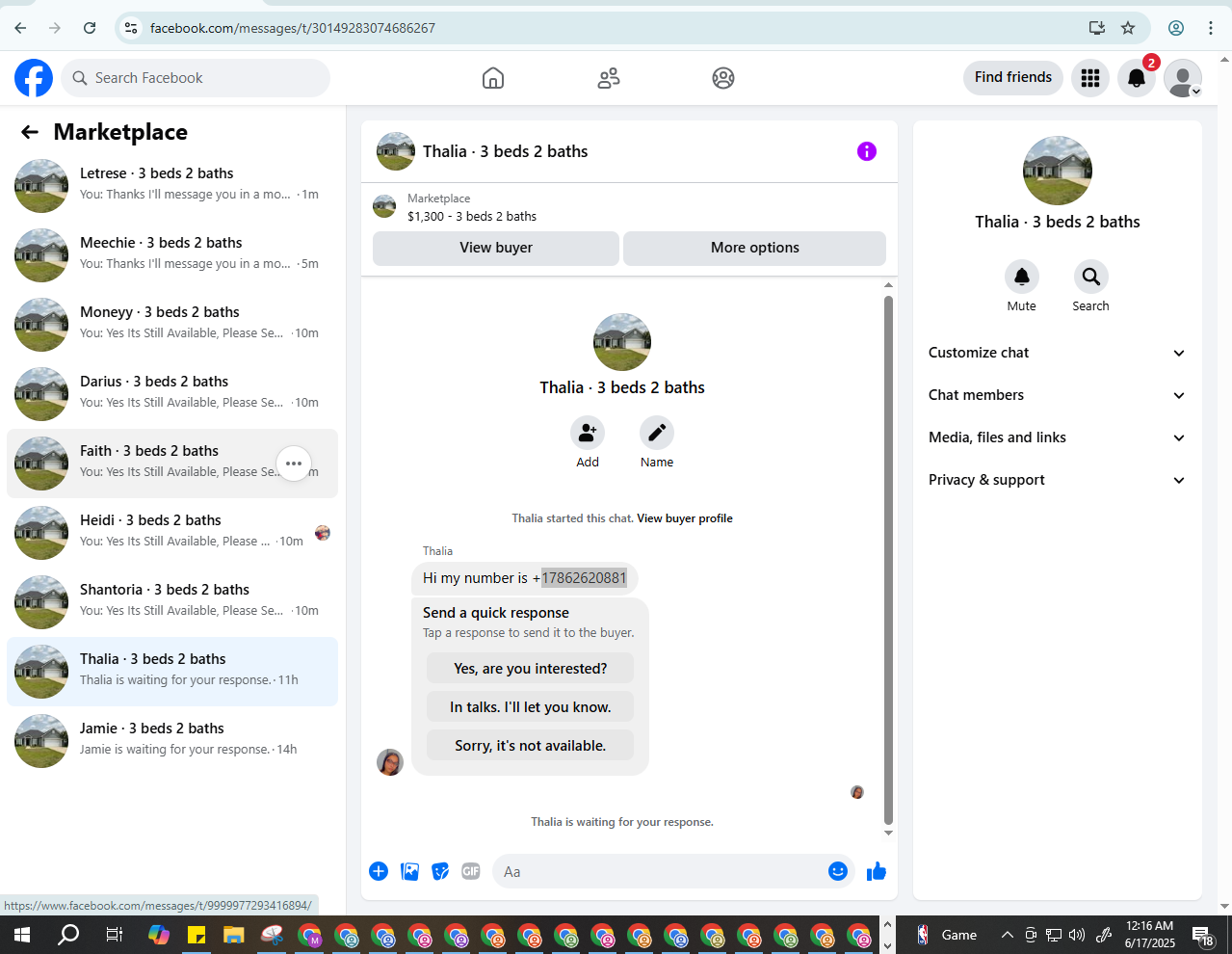Click the Facebook logo icon
Viewport: 1232px width, 954px height.
click(34, 78)
